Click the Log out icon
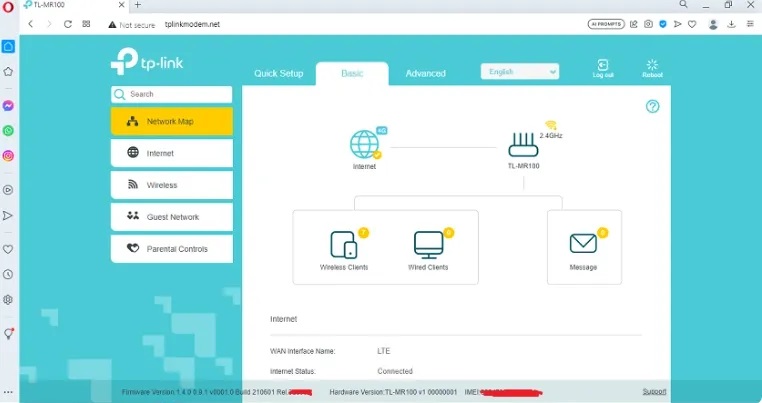This screenshot has height=403, width=762. click(603, 69)
